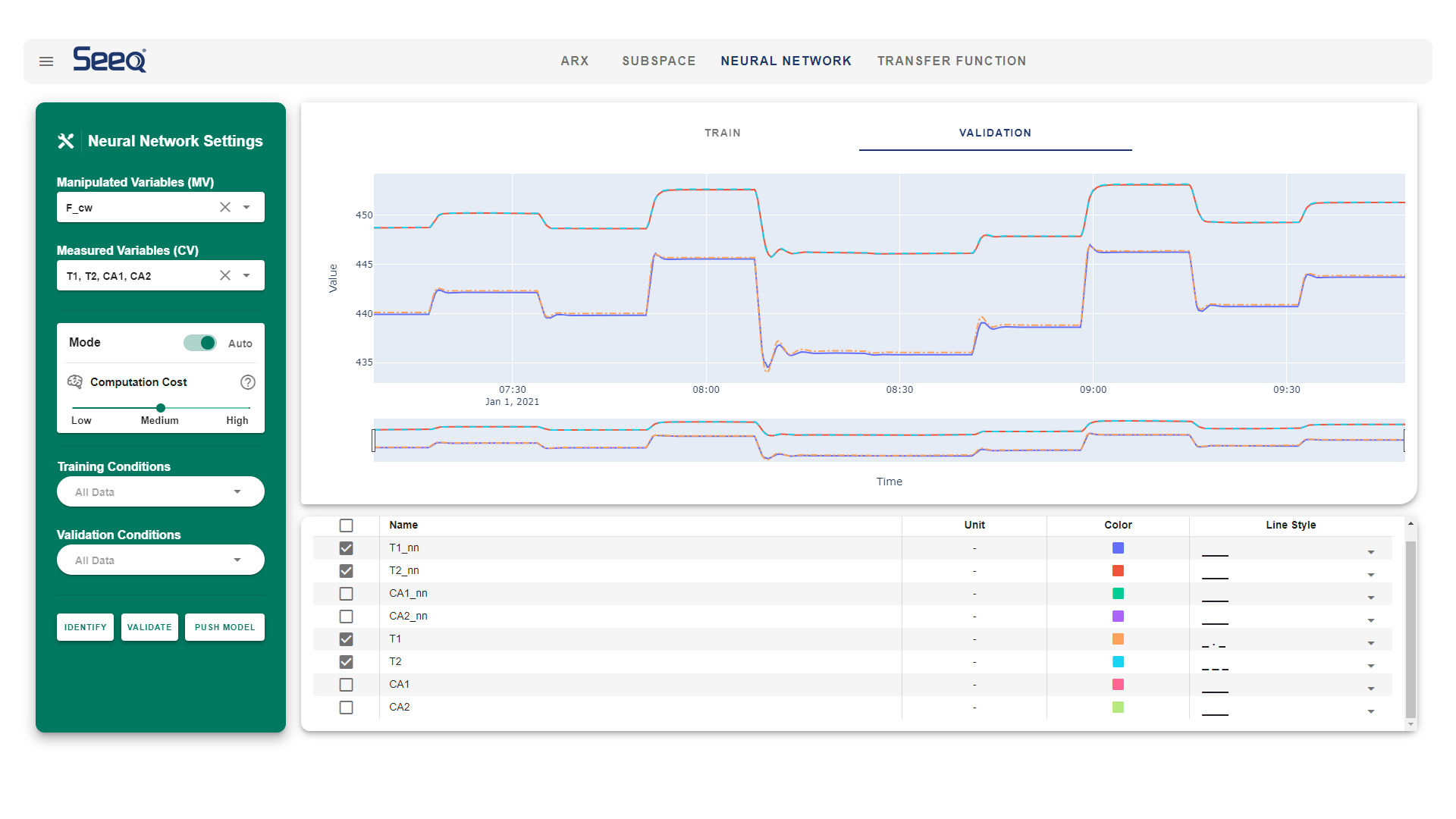This screenshot has height=819, width=1456.
Task: Open the Validation Conditions dropdown
Action: coord(161,560)
